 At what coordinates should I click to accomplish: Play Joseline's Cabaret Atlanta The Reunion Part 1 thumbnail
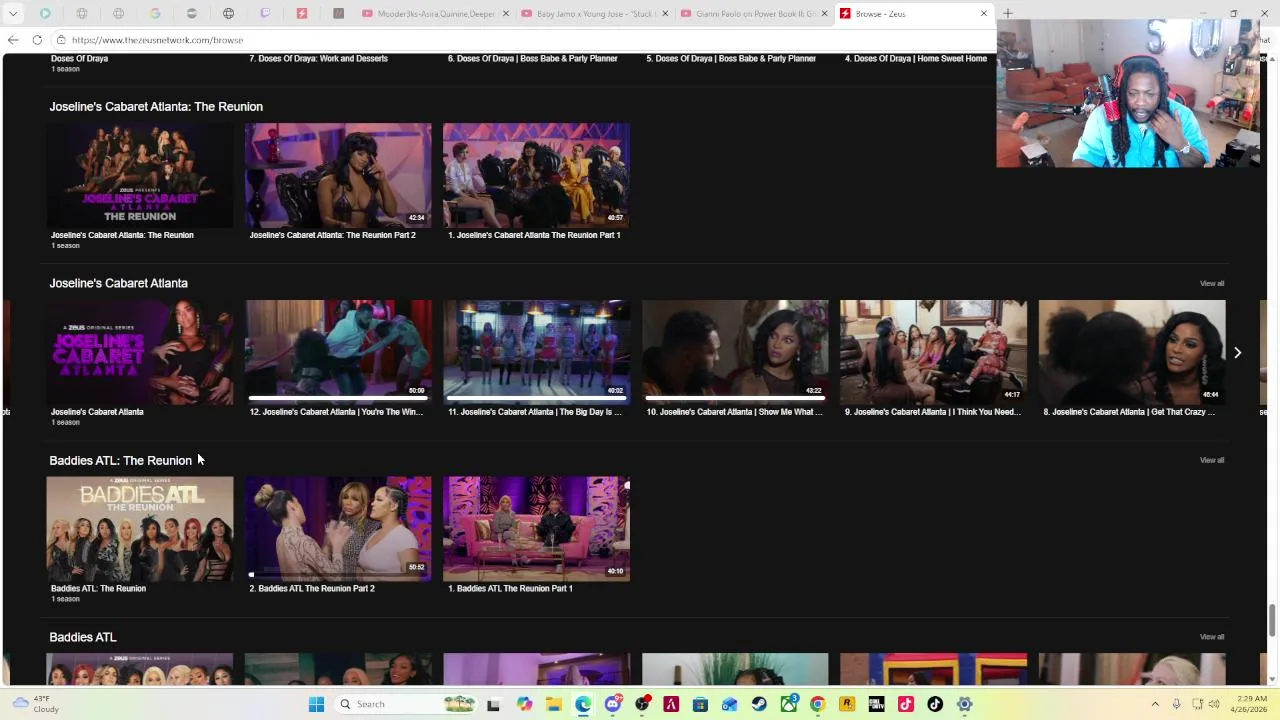tap(536, 176)
